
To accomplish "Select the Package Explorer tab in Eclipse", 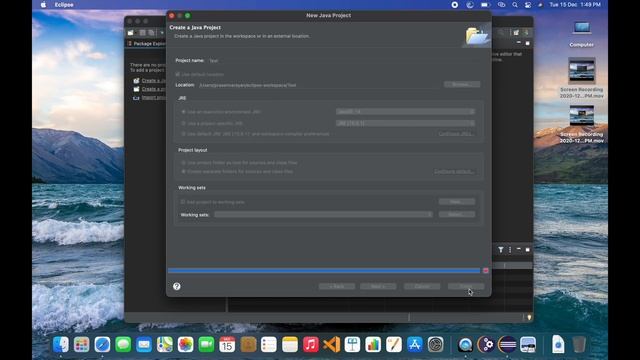I will pyautogui.click(x=146, y=43).
